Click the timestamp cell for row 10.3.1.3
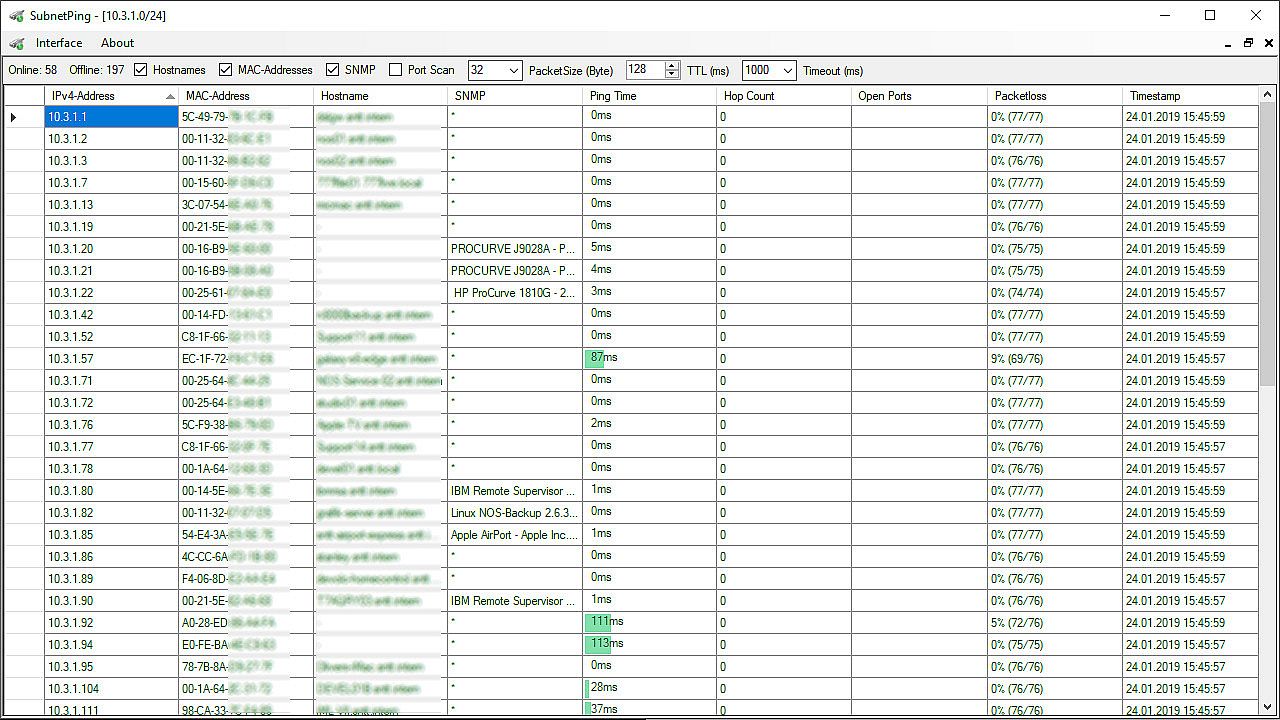This screenshot has height=720, width=1280. (1189, 161)
